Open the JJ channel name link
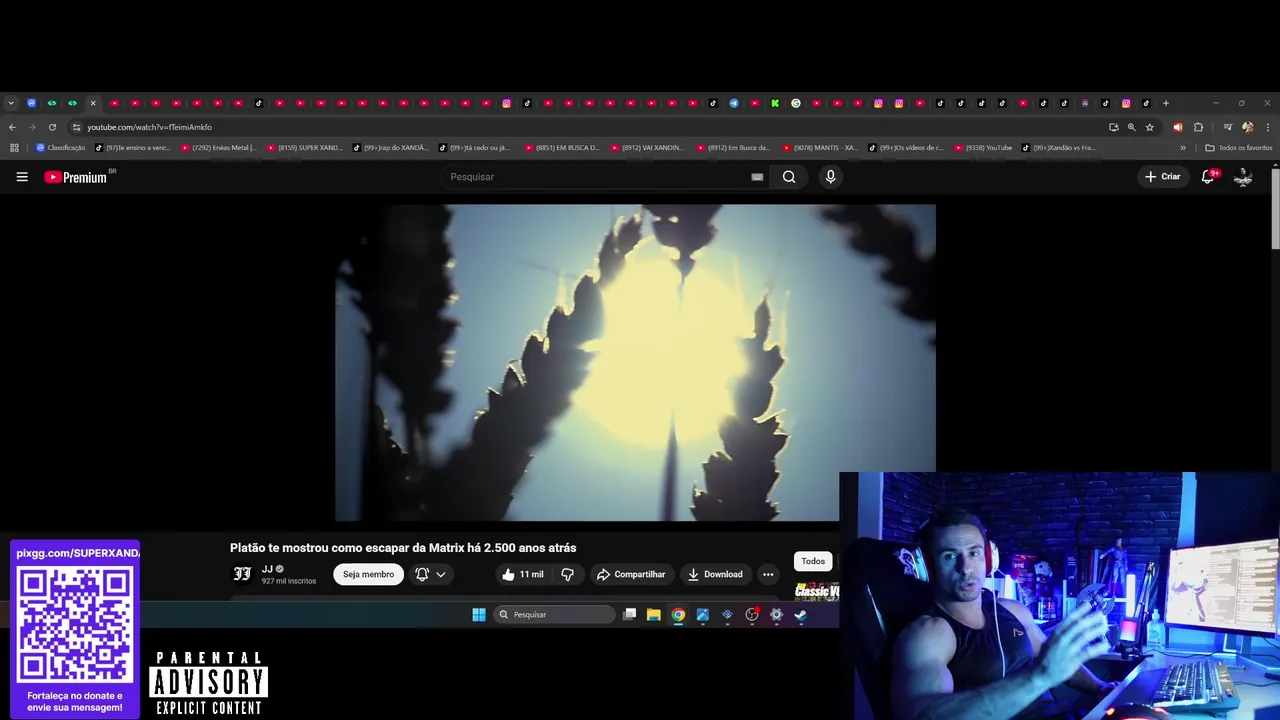 (267, 569)
